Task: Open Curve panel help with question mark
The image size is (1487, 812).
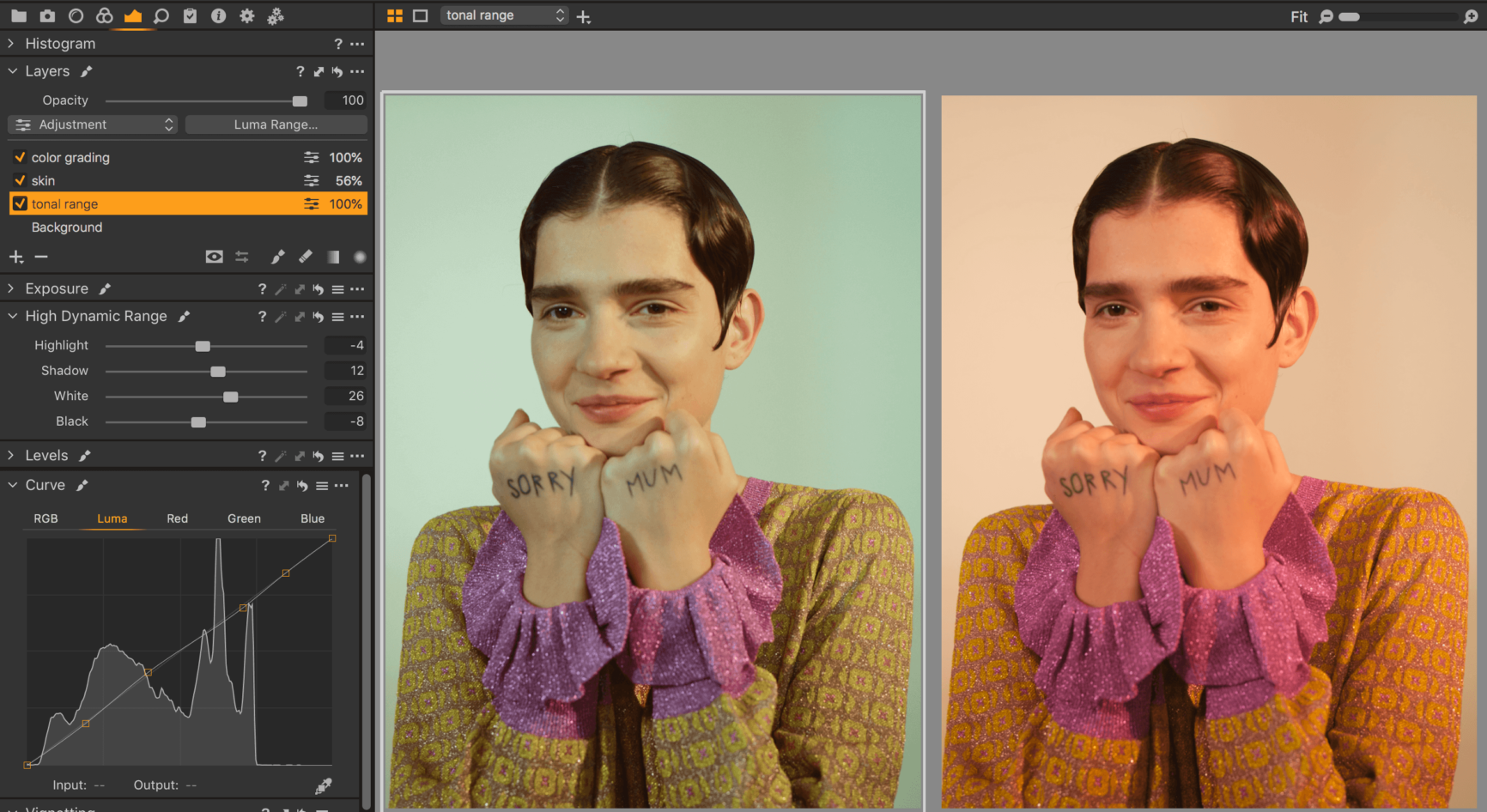Action: 264,485
